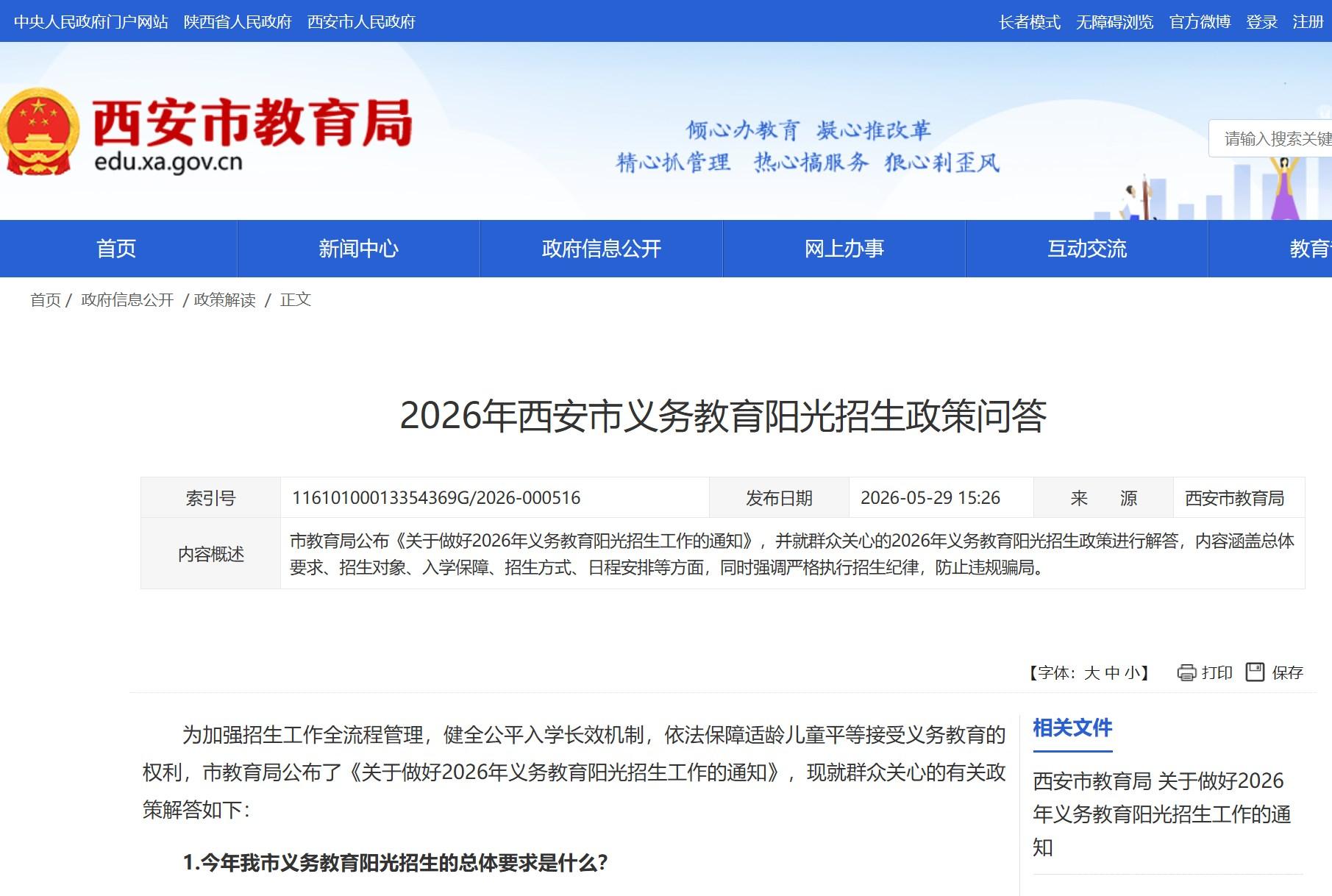Viewport: 1332px width, 896px height.
Task: Click 政策解读 in breadcrumb
Action: click(x=225, y=299)
